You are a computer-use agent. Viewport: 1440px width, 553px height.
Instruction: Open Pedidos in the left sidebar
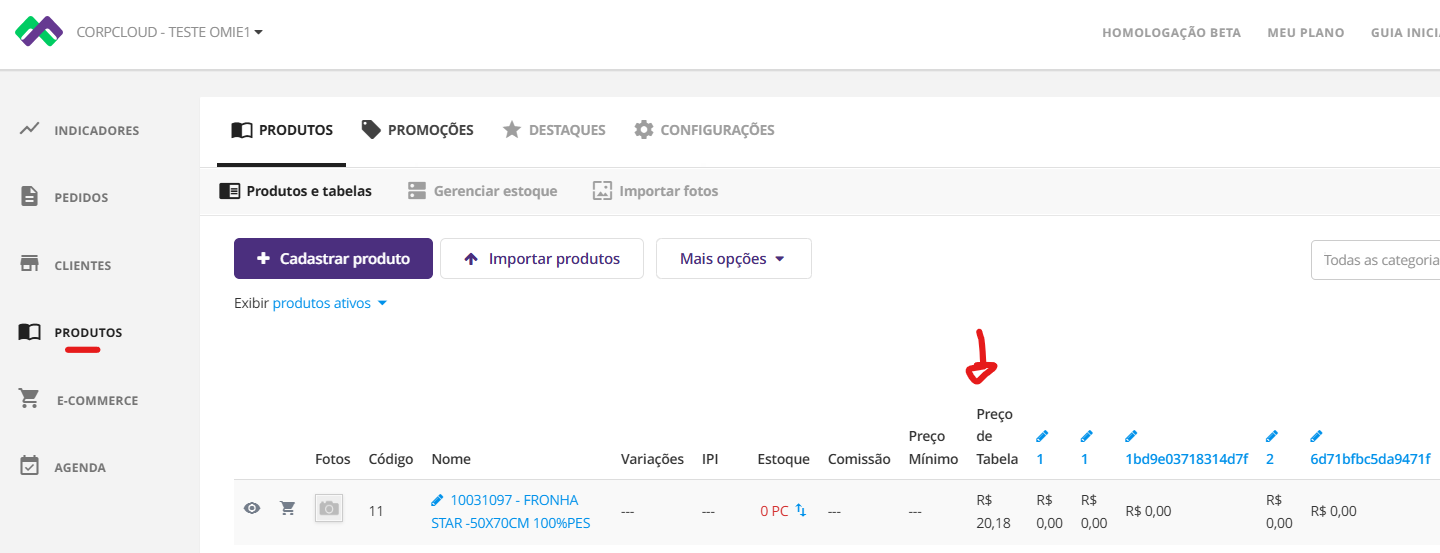[81, 197]
